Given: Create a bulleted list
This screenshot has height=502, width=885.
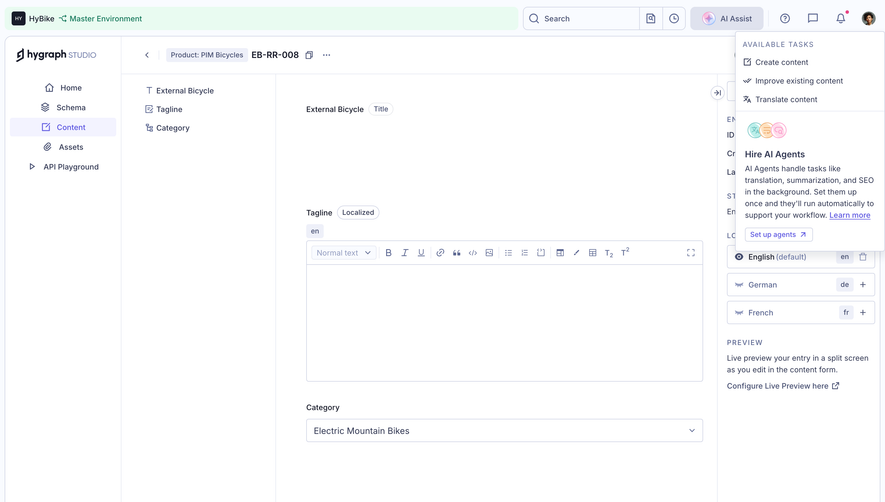Looking at the screenshot, I should coord(508,253).
